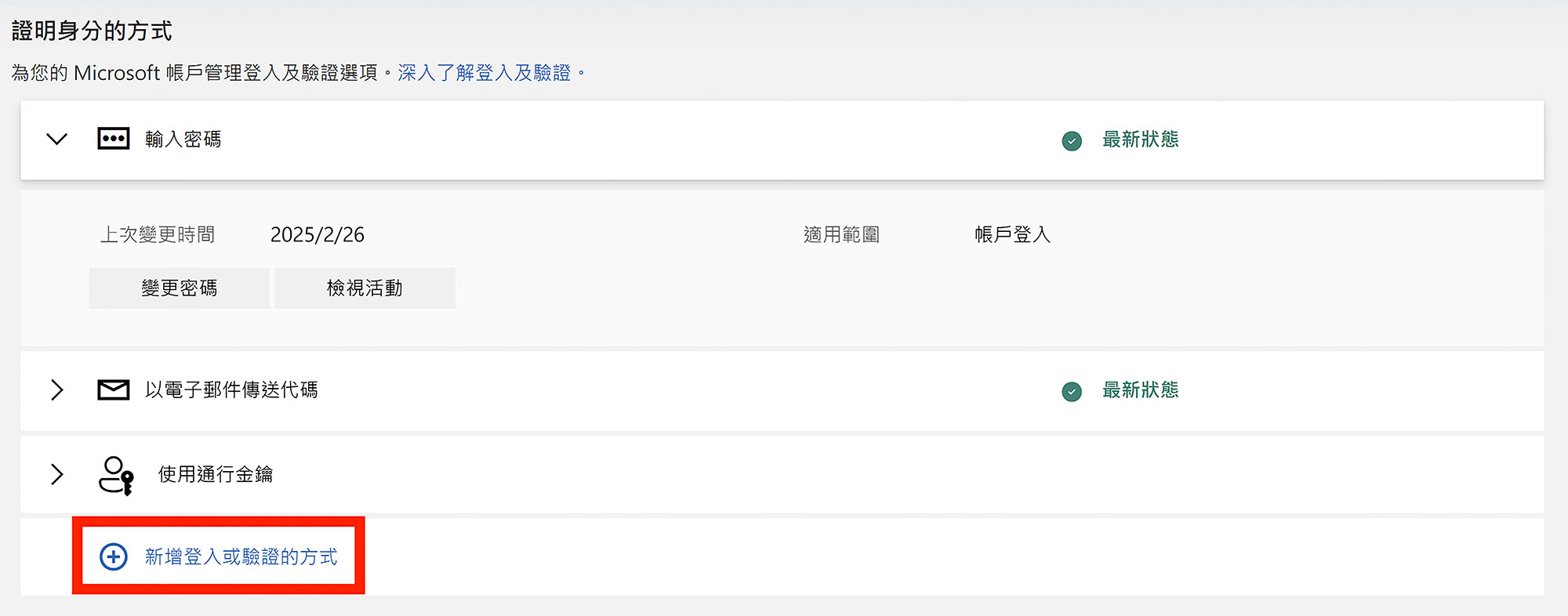Screen dimensions: 1568x616
Task: Open 深入了解登入及驗證 link
Action: [x=485, y=73]
